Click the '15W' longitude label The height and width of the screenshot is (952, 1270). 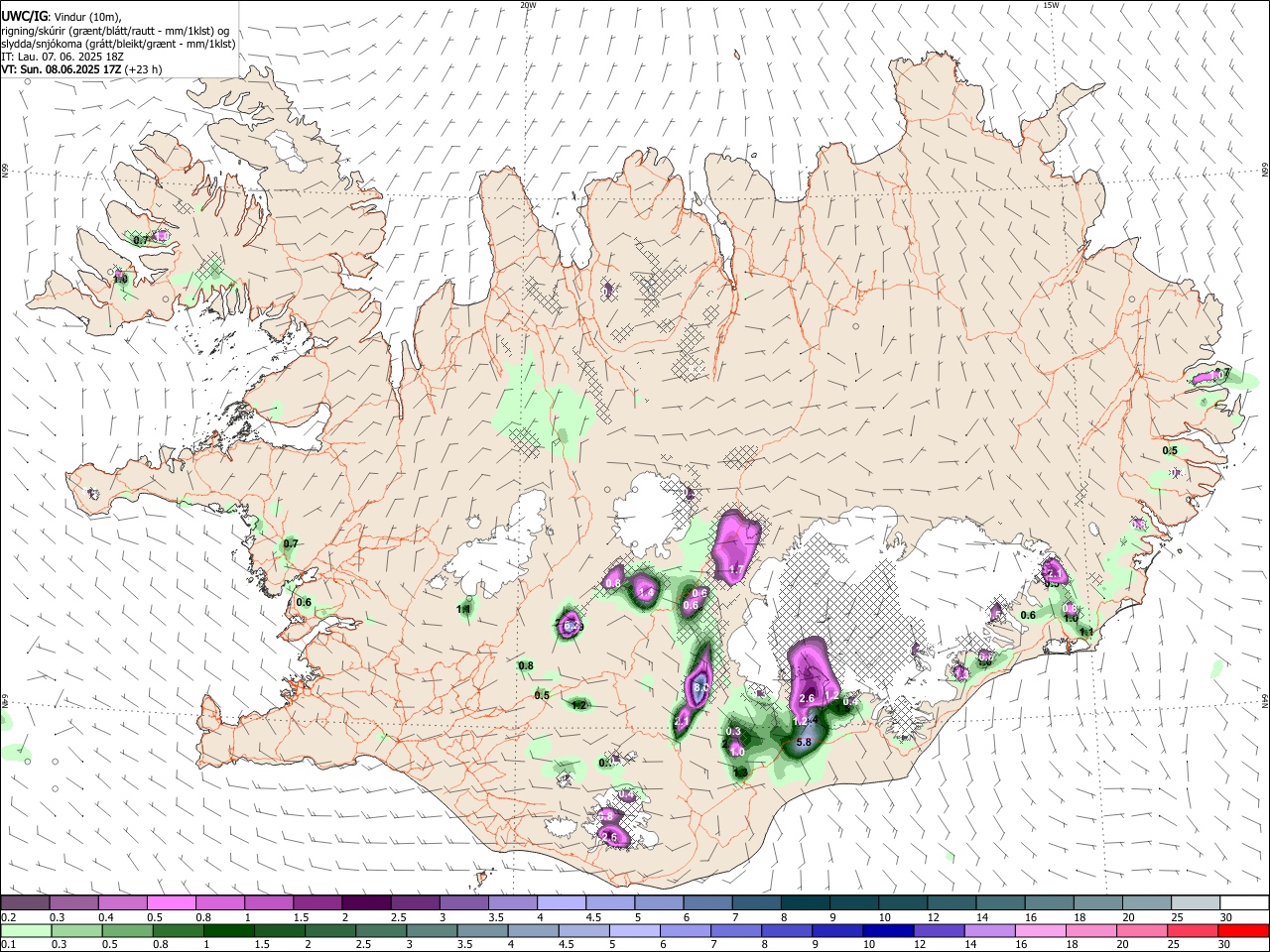pos(1051,5)
